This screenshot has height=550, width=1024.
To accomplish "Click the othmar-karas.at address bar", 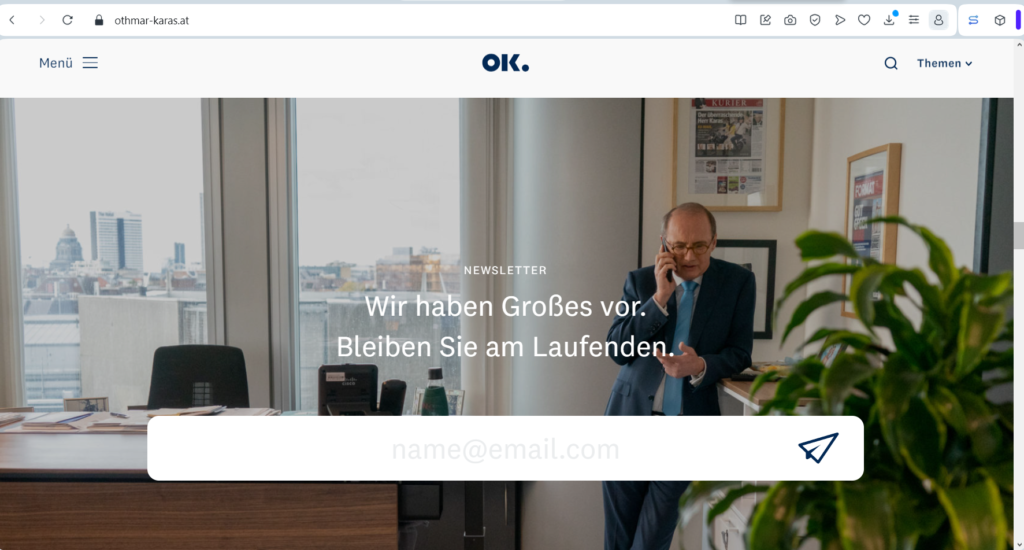I will [x=152, y=20].
